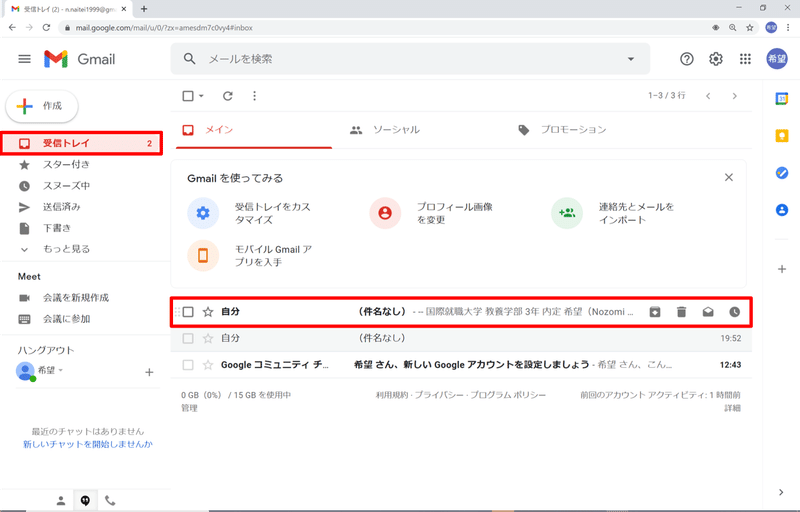This screenshot has width=800, height=512.
Task: Star the Google コミュニティ message
Action: tap(208, 365)
